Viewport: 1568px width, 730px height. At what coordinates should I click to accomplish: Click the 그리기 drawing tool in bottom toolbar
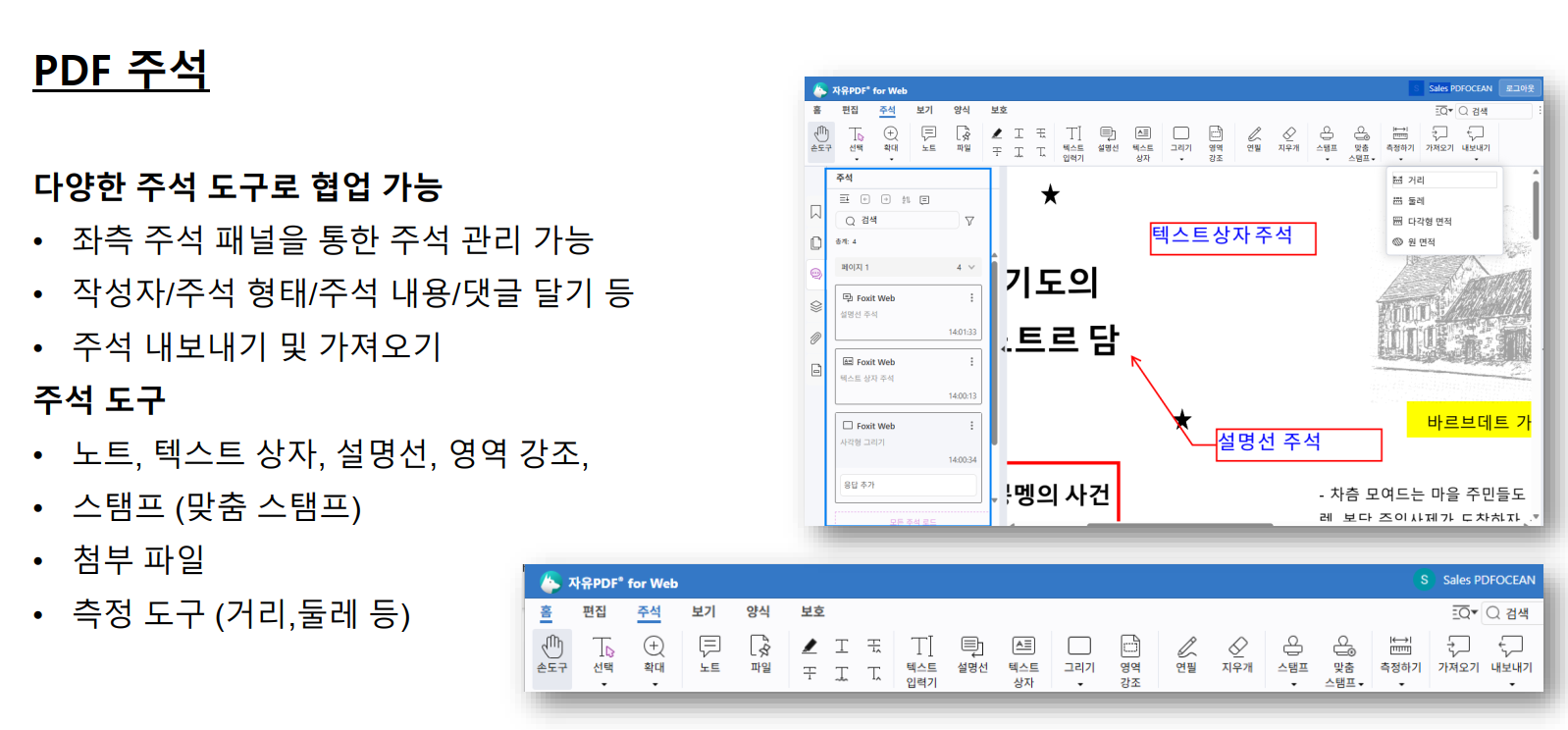click(x=1079, y=654)
